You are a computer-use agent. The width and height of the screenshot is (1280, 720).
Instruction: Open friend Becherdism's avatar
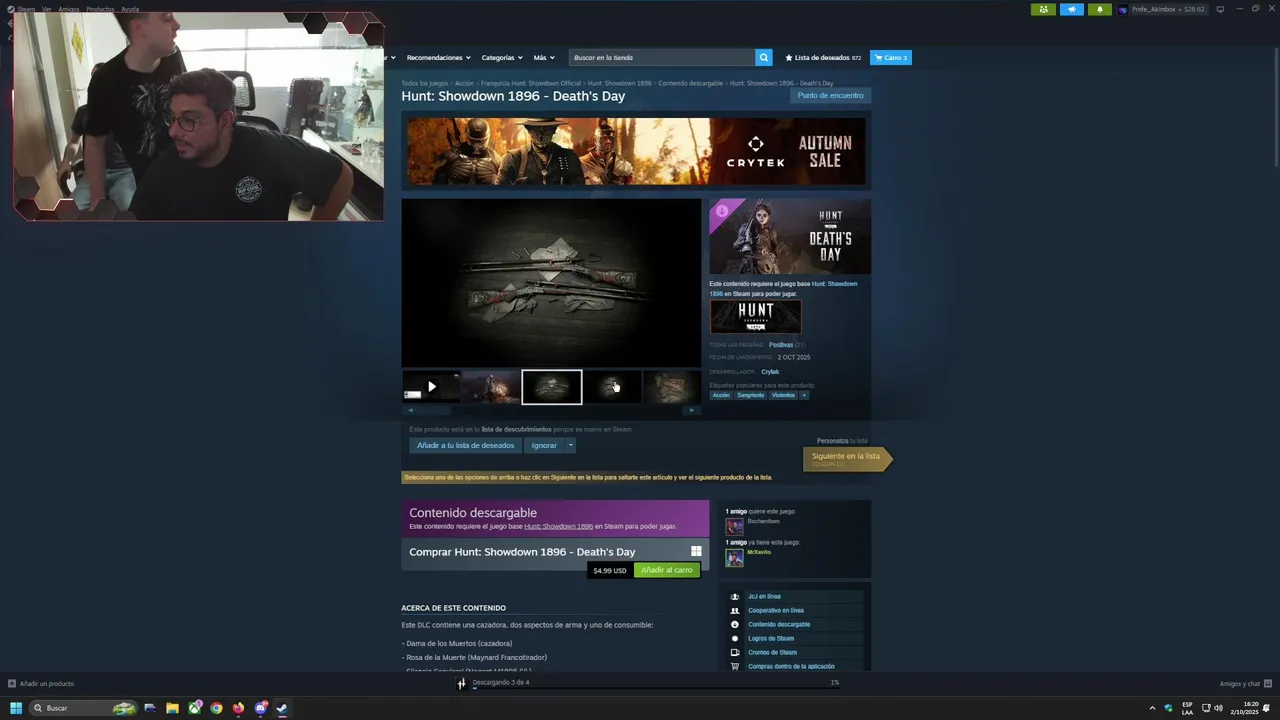(734, 526)
